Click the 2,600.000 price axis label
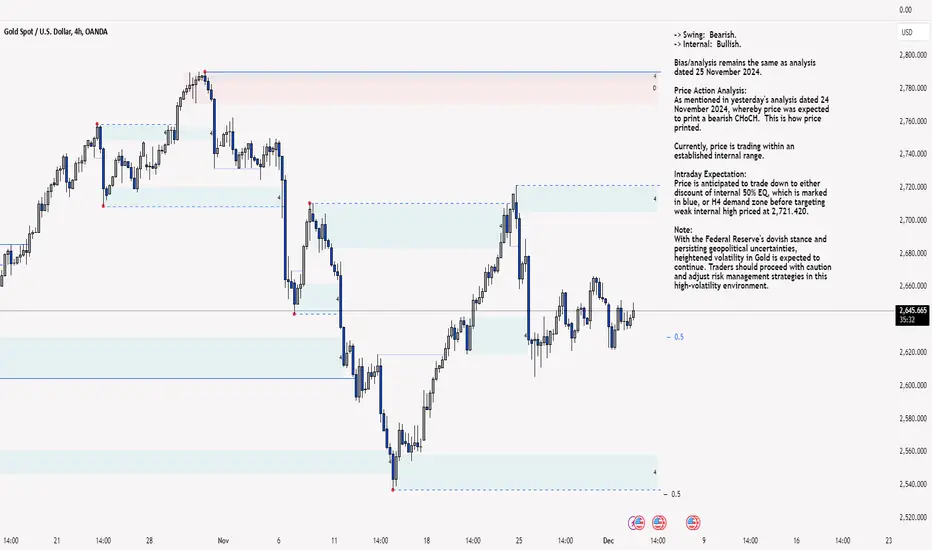This screenshot has height=550, width=932. [x=912, y=385]
